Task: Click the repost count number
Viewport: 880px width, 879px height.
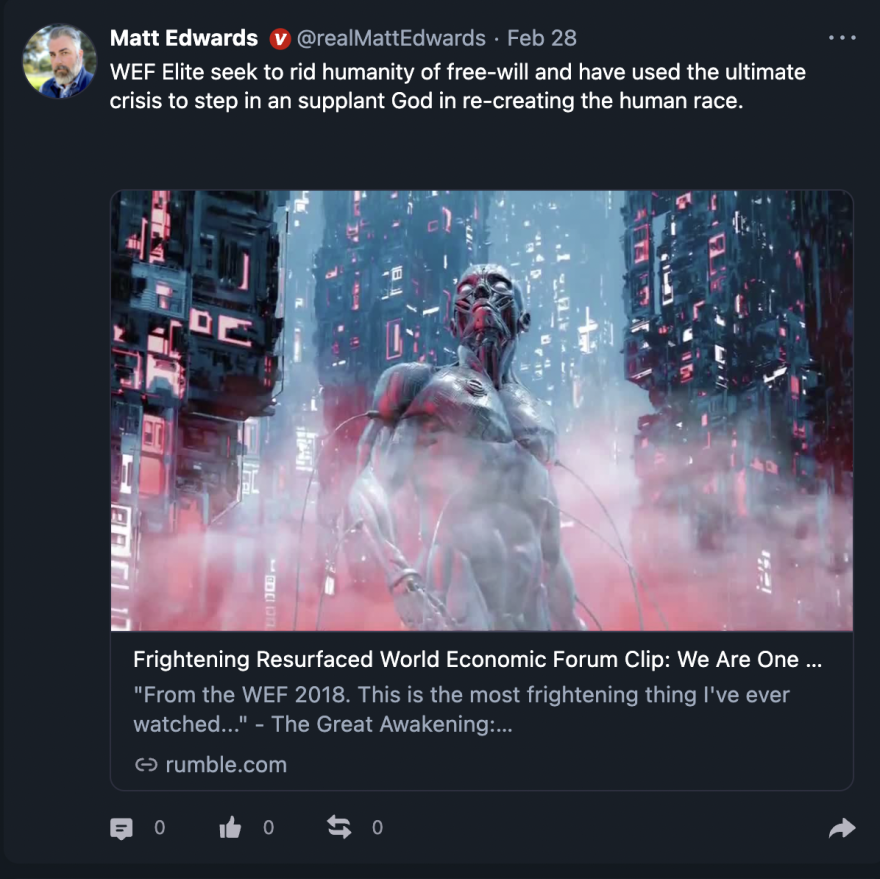Action: [377, 828]
